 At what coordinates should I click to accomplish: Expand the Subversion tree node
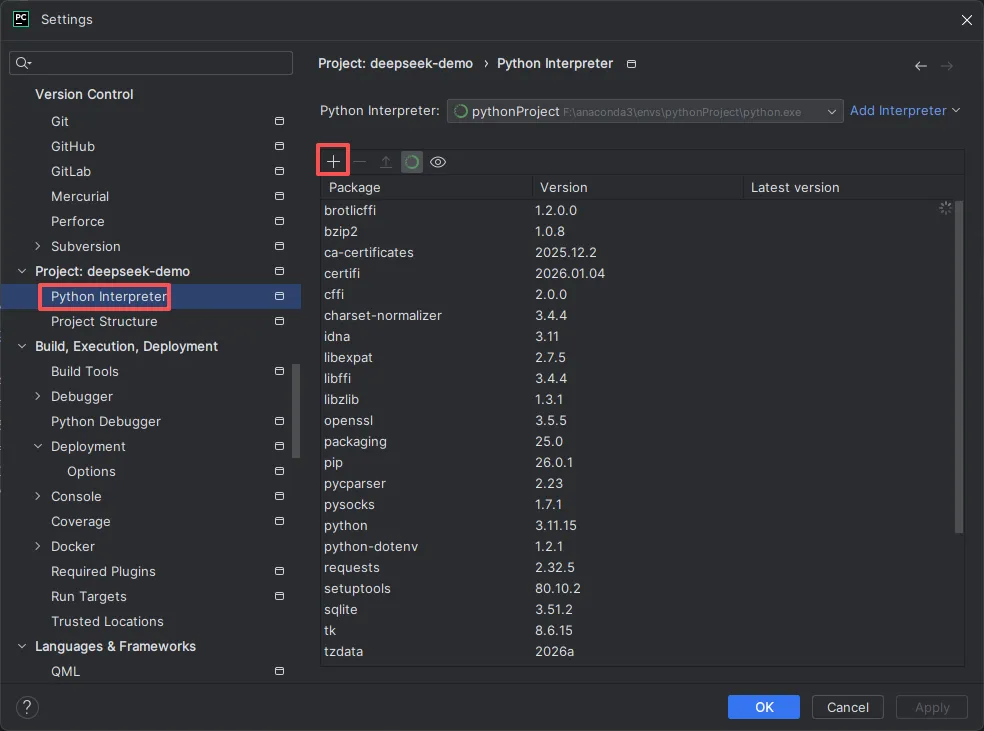[38, 246]
